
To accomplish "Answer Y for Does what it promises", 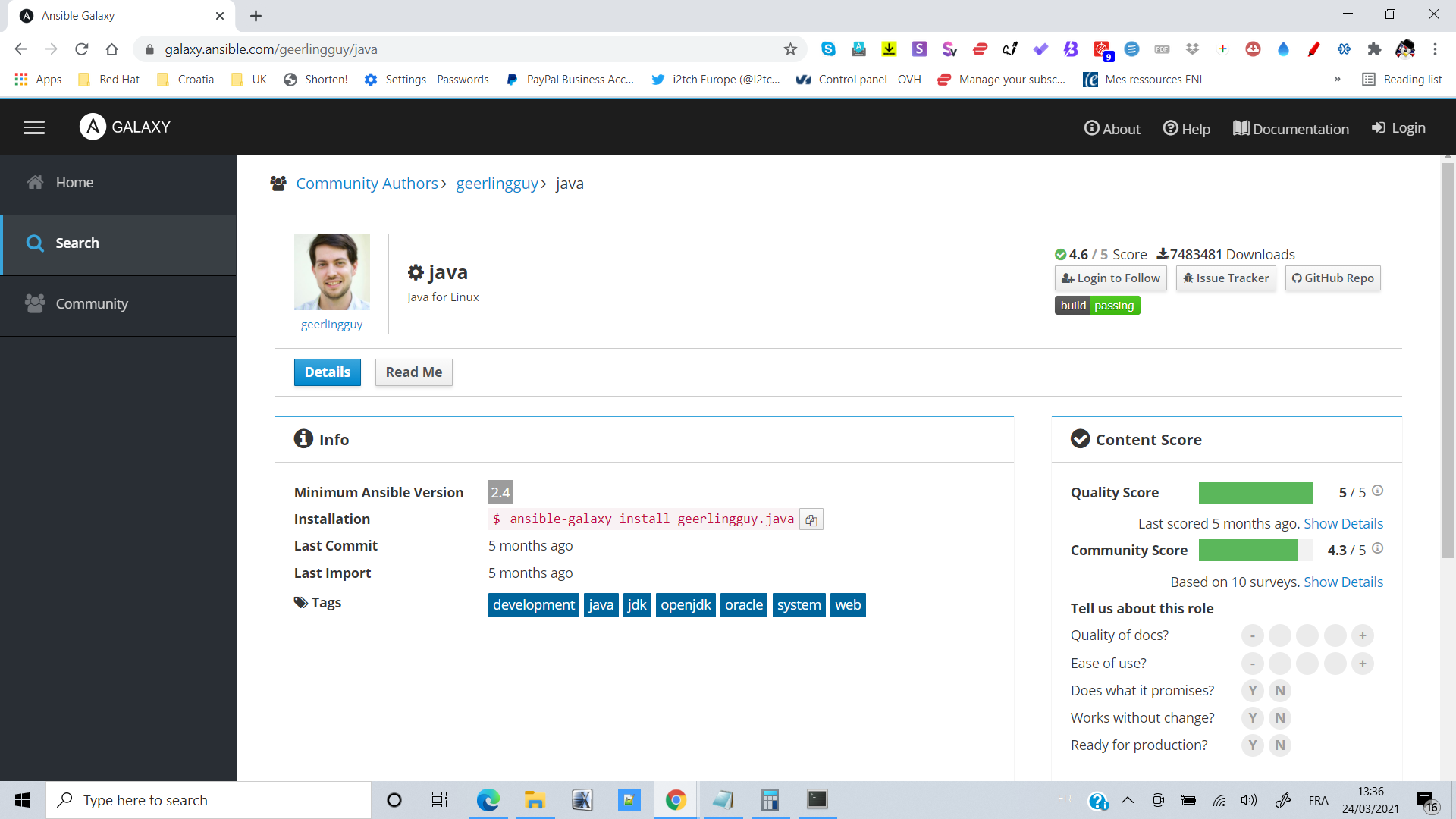I will 1252,691.
